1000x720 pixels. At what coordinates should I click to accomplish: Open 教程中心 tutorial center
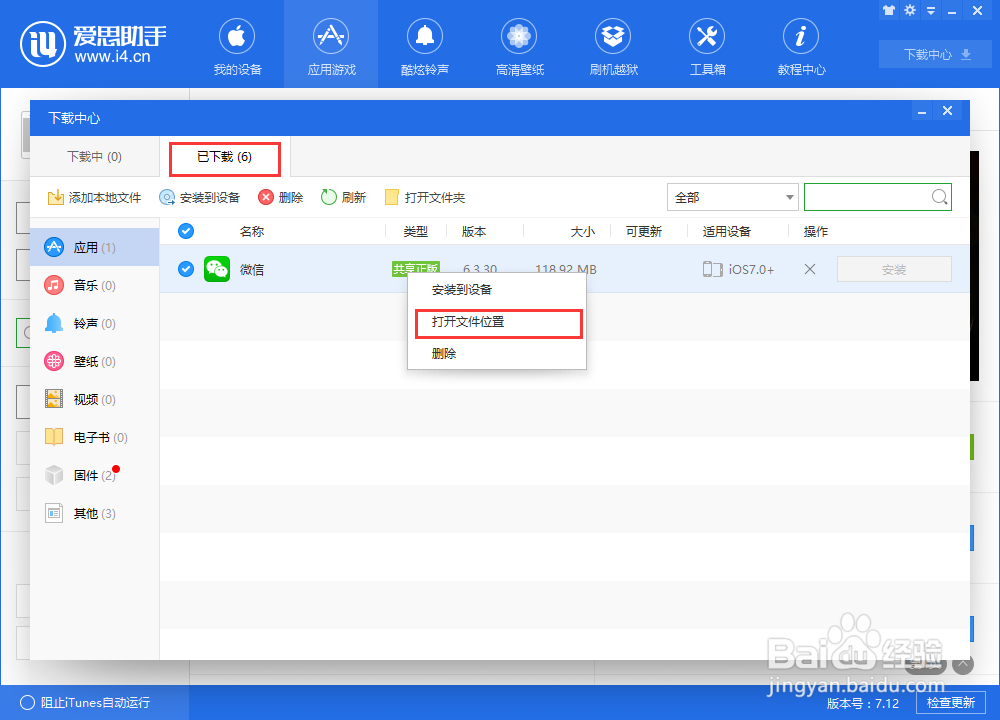[801, 45]
